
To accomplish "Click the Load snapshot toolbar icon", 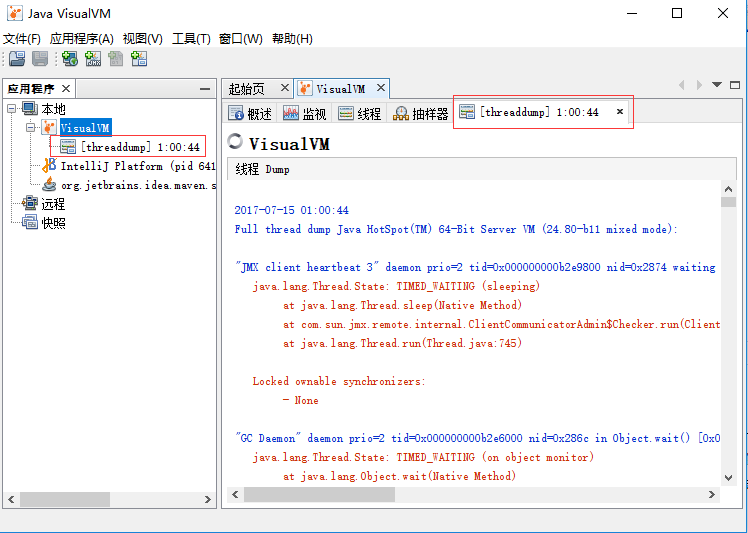I will [17, 59].
